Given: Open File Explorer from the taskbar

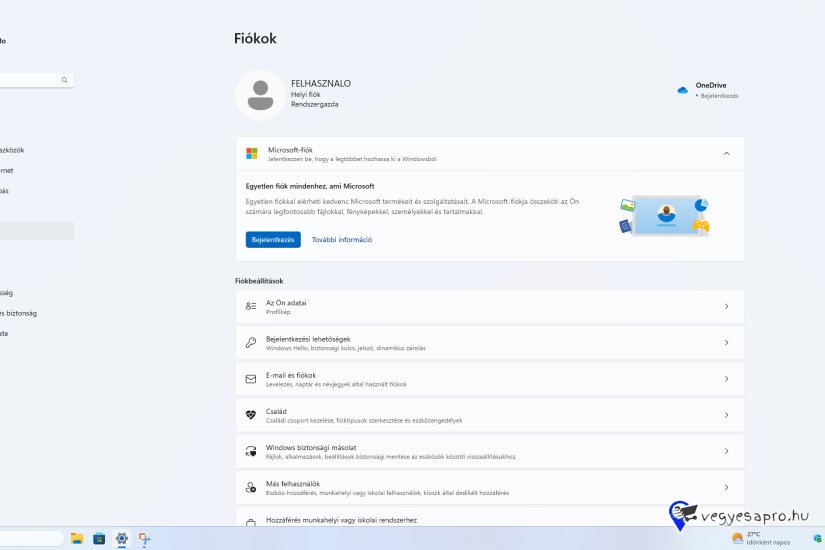Looking at the screenshot, I should click(77, 538).
